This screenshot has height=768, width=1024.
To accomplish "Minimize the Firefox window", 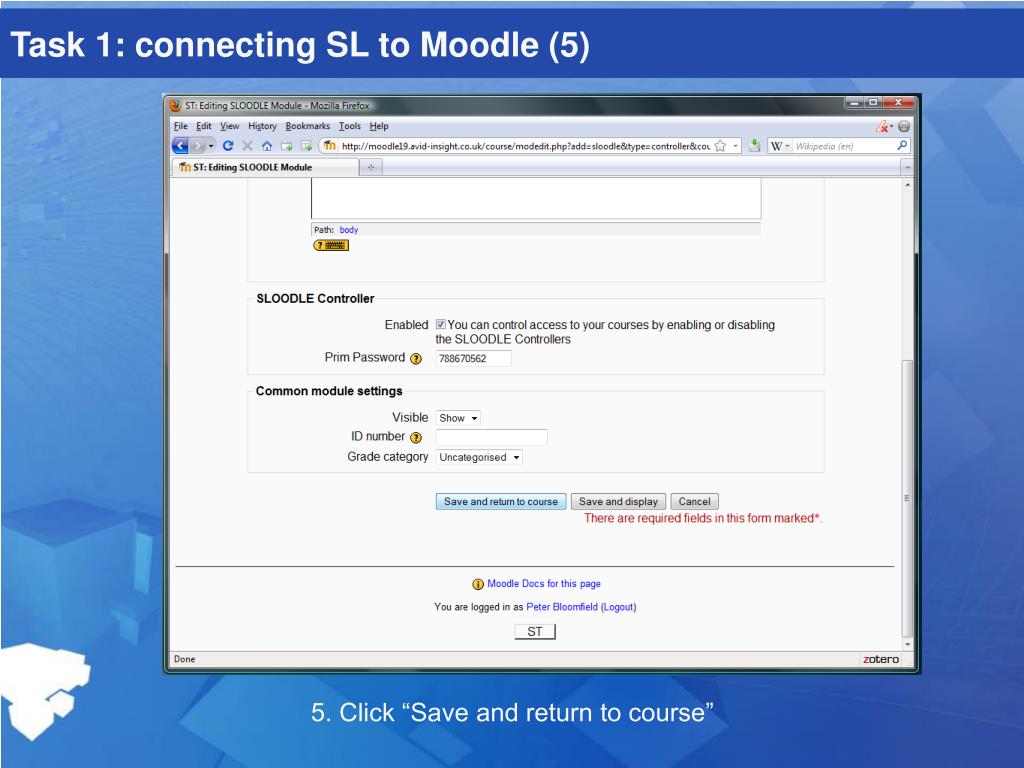I will coord(854,103).
